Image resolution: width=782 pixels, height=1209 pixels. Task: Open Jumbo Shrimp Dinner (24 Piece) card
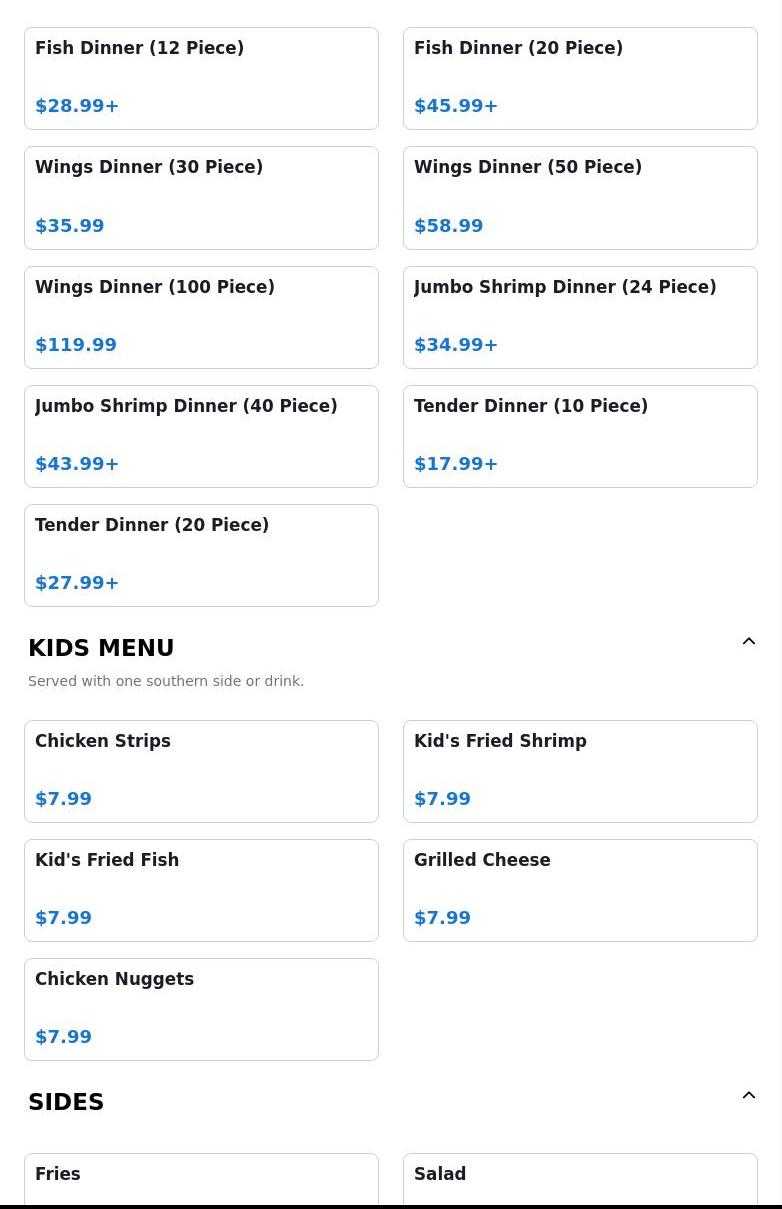[x=580, y=317]
